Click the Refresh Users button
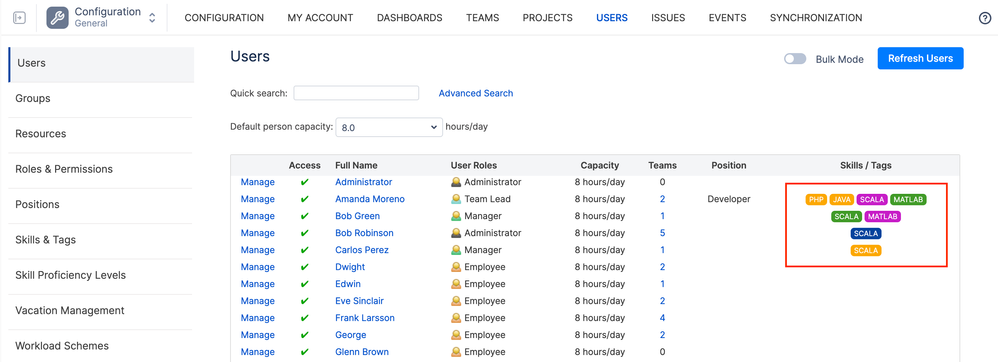This screenshot has height=362, width=998. [920, 59]
